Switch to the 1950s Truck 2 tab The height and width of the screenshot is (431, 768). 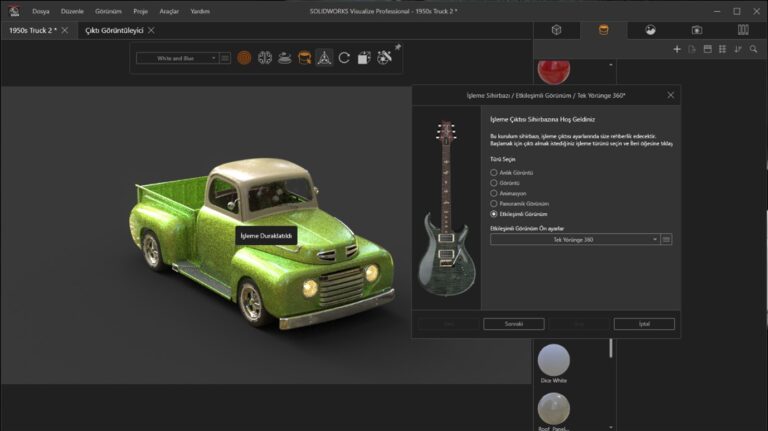(32, 31)
